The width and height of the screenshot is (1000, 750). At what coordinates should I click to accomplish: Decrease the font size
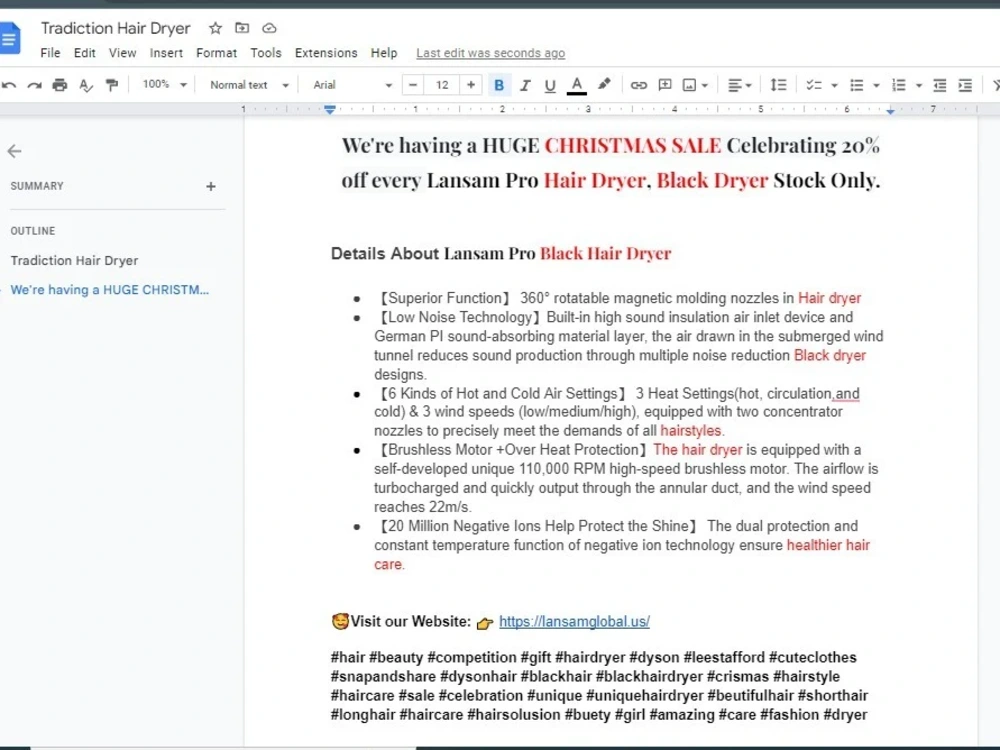(x=413, y=85)
